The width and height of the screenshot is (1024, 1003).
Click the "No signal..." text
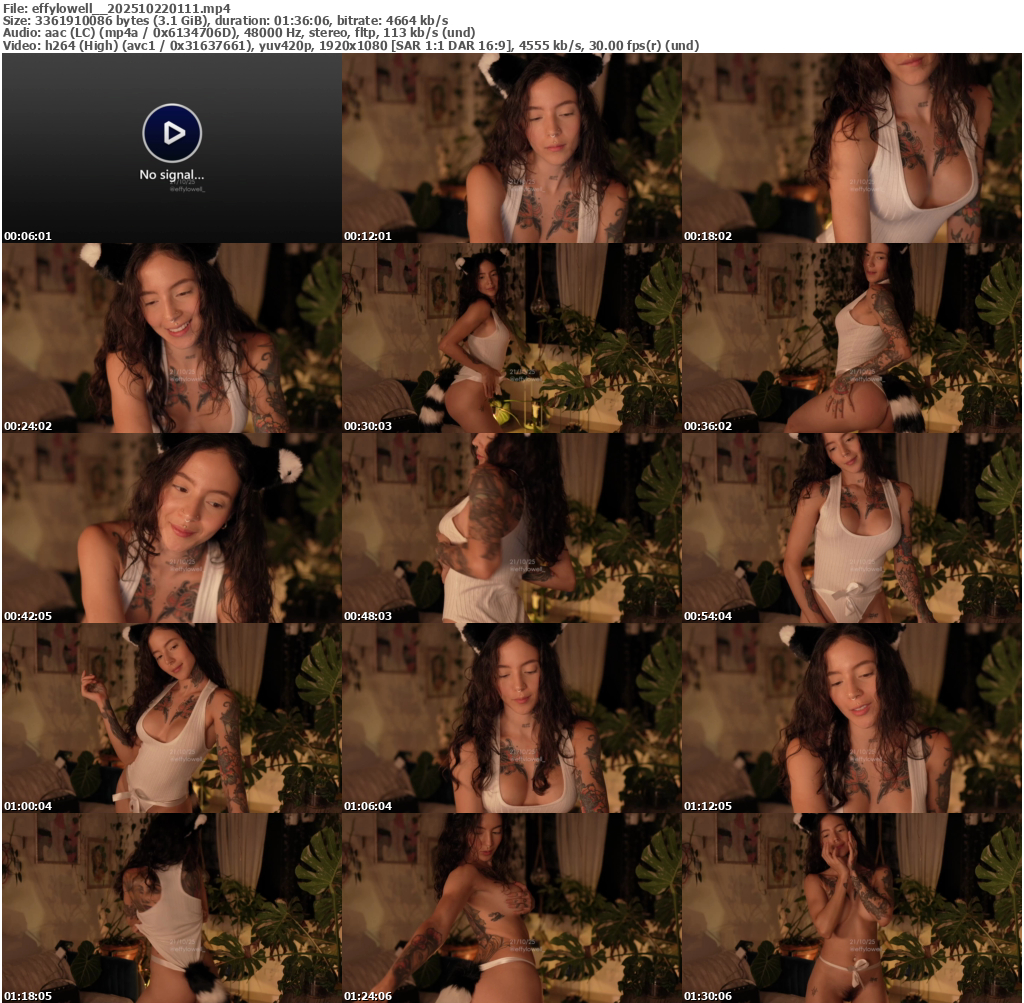point(172,175)
